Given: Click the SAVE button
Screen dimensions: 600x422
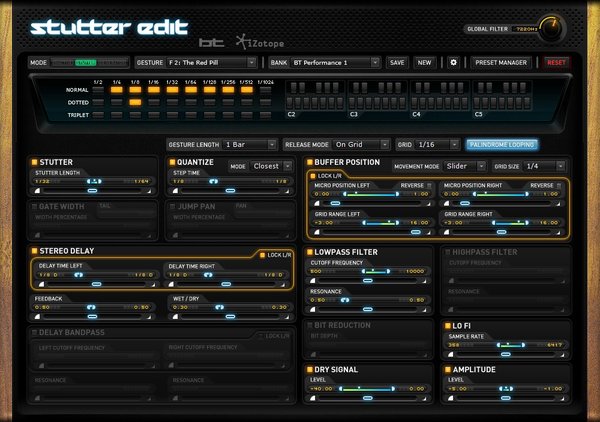Looking at the screenshot, I should [397, 62].
